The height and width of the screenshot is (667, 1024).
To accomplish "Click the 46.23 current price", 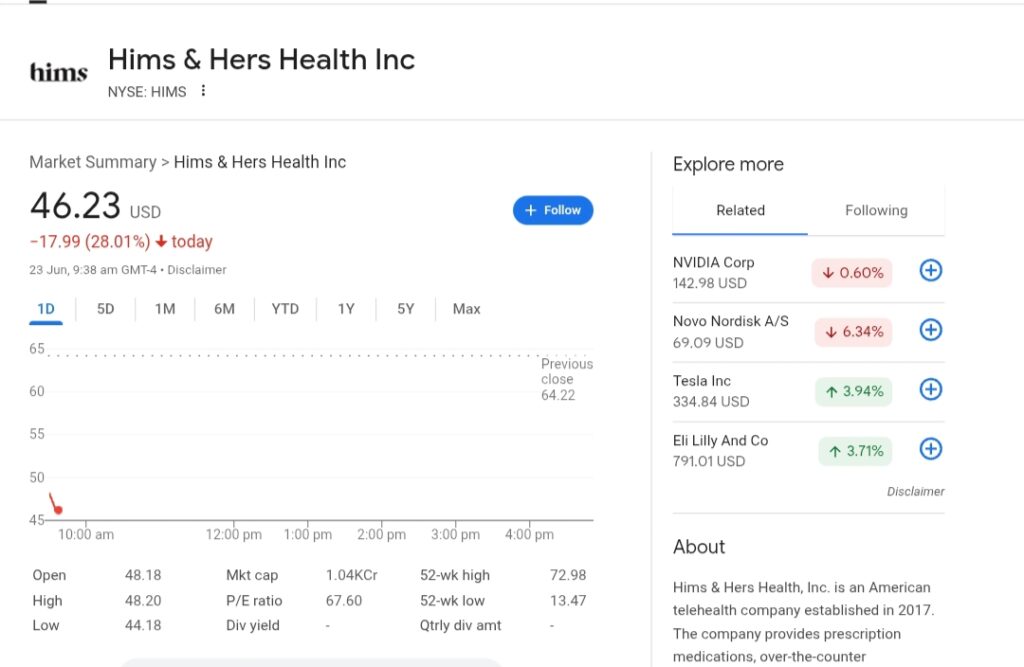I will click(75, 206).
